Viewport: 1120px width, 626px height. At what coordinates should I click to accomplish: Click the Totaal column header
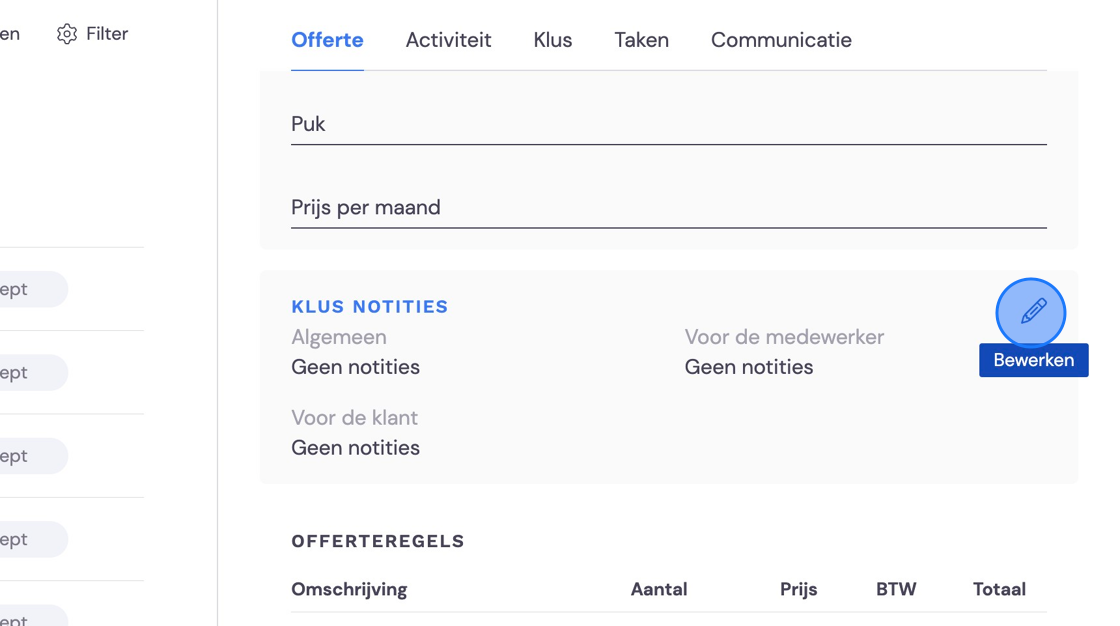click(999, 590)
